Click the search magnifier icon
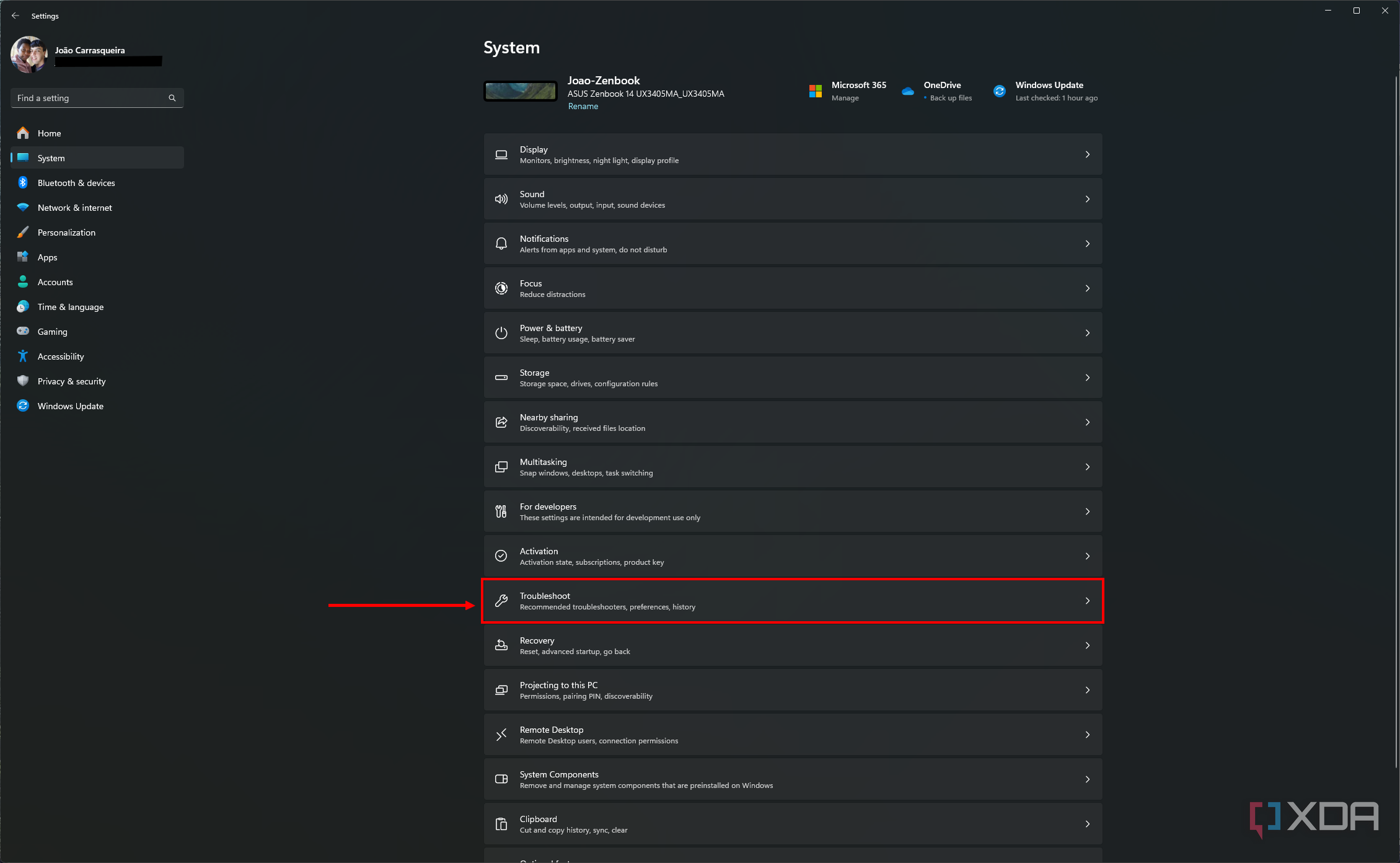1400x863 pixels. pyautogui.click(x=172, y=98)
